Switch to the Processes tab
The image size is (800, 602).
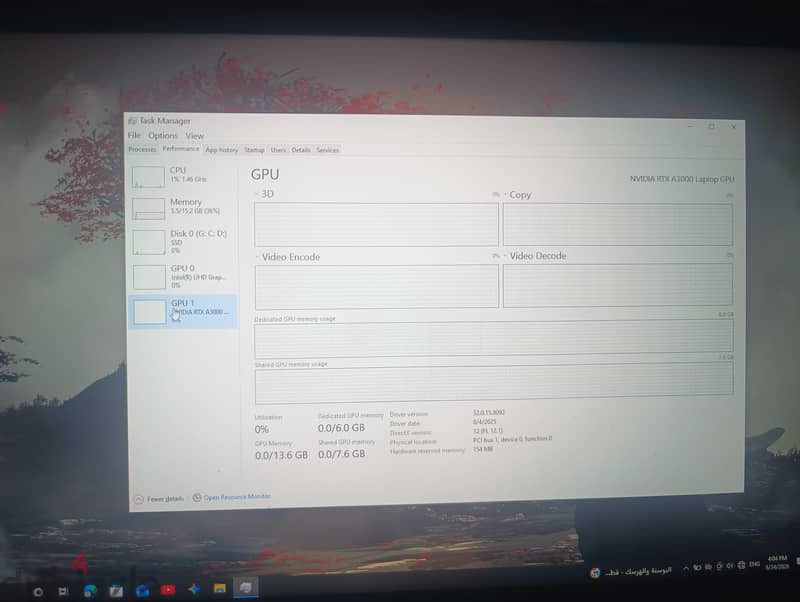(x=142, y=149)
